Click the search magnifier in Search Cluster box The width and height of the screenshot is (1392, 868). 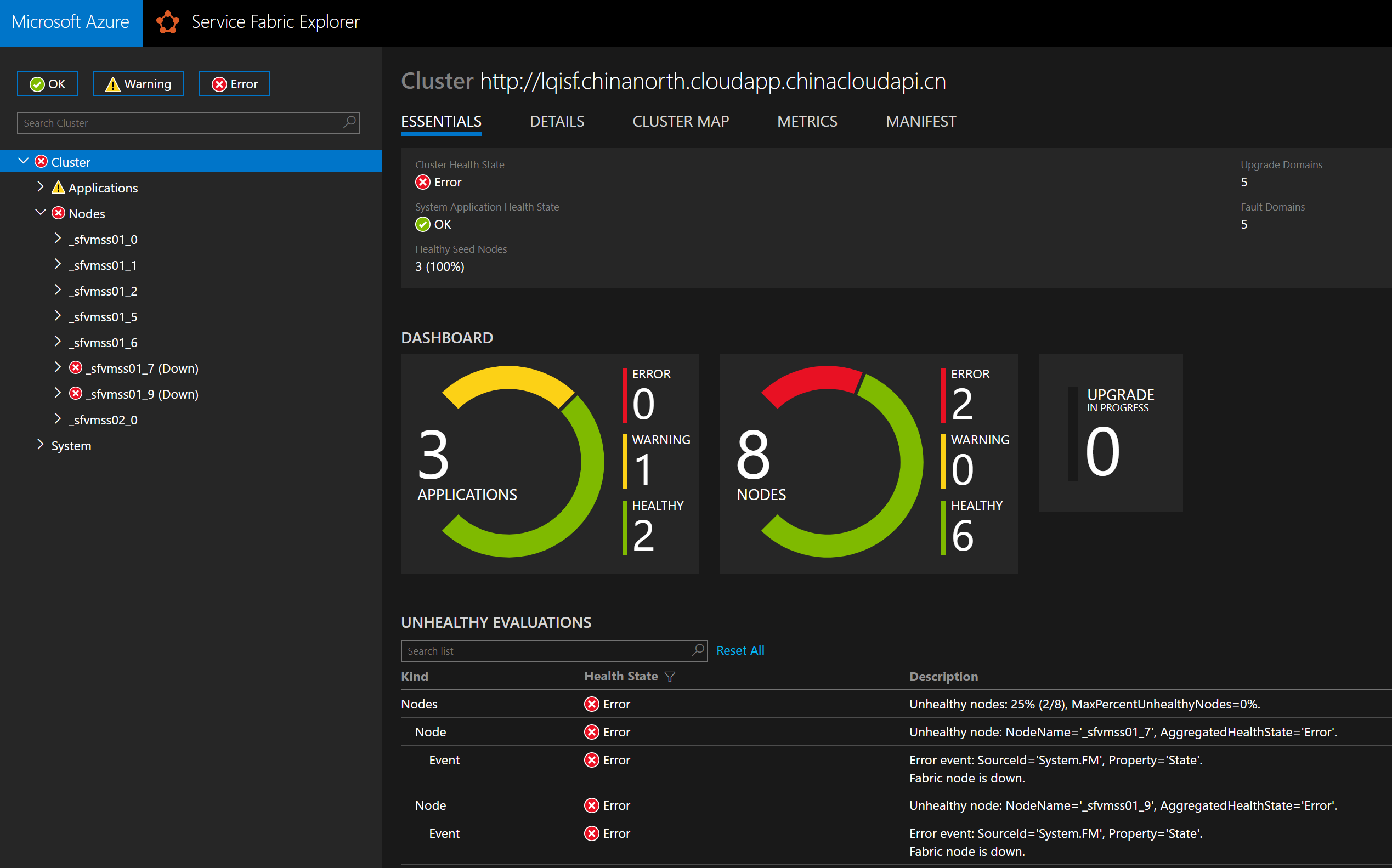[349, 122]
